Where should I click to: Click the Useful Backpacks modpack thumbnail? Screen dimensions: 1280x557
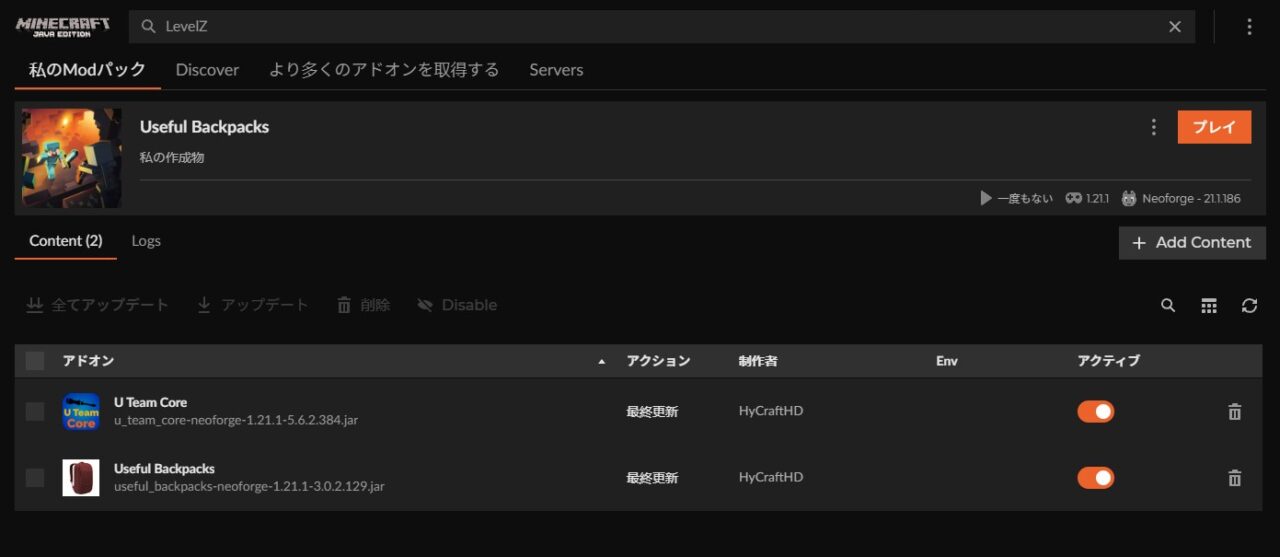click(x=72, y=158)
